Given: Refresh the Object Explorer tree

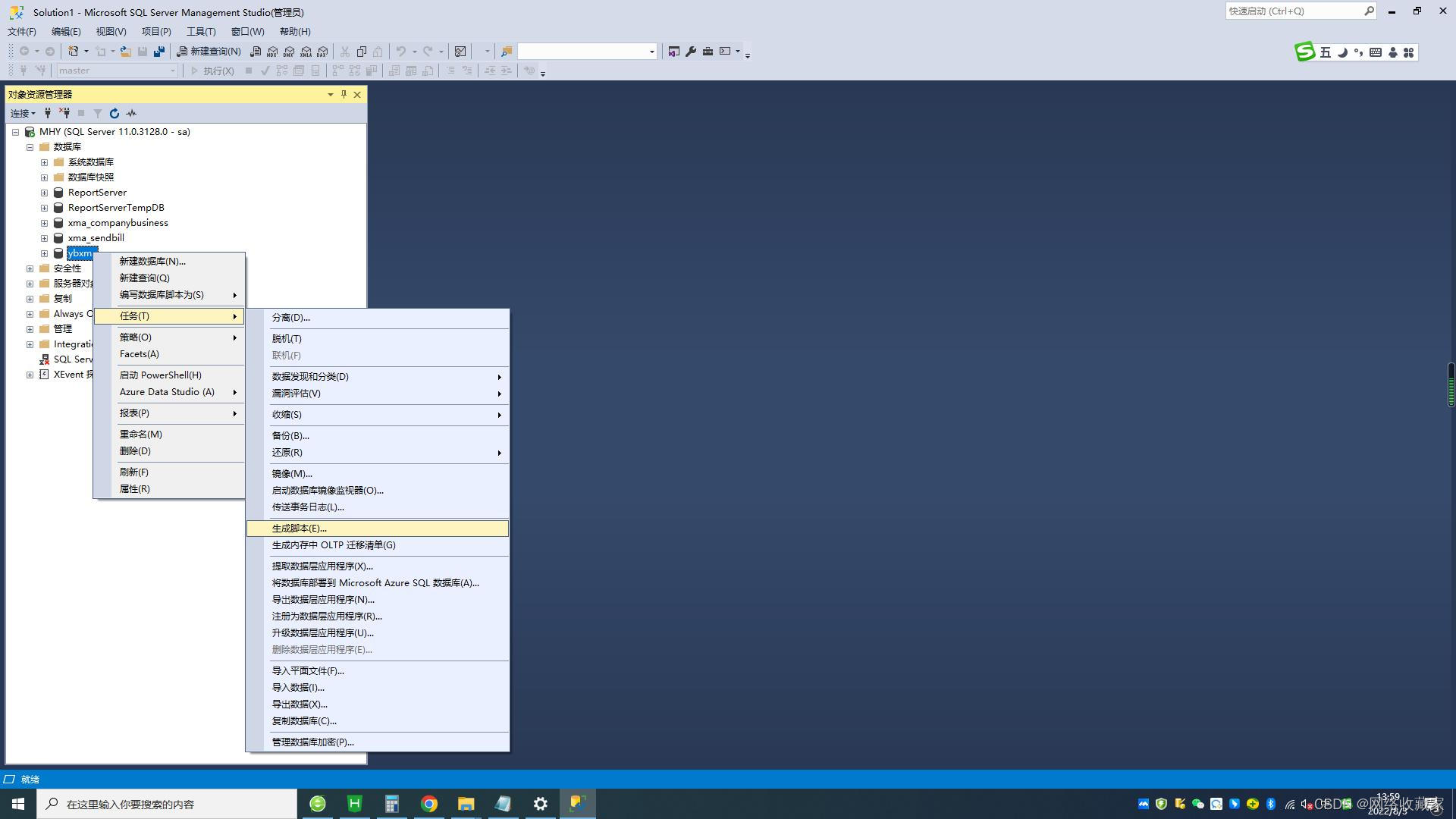Looking at the screenshot, I should pos(114,113).
